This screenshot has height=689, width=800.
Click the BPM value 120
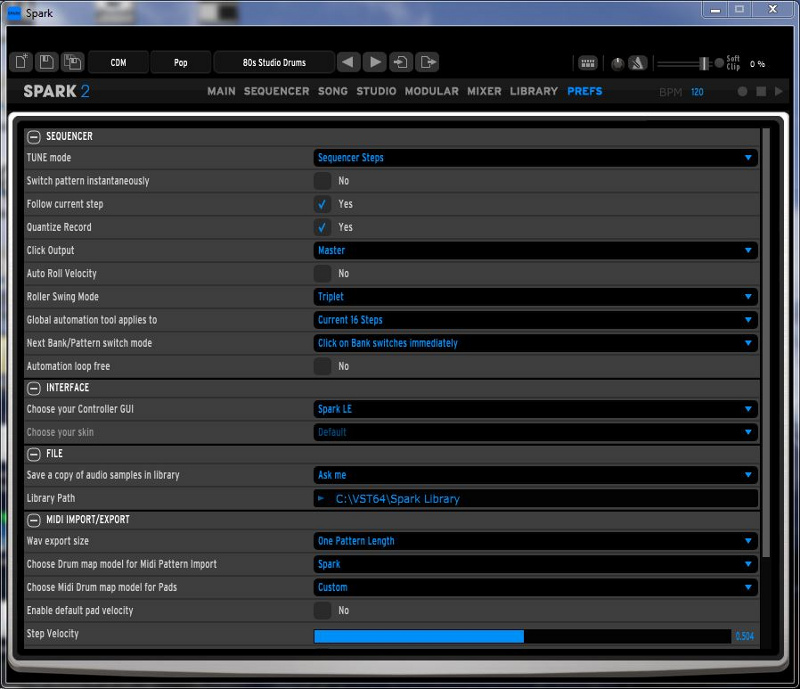pos(697,92)
